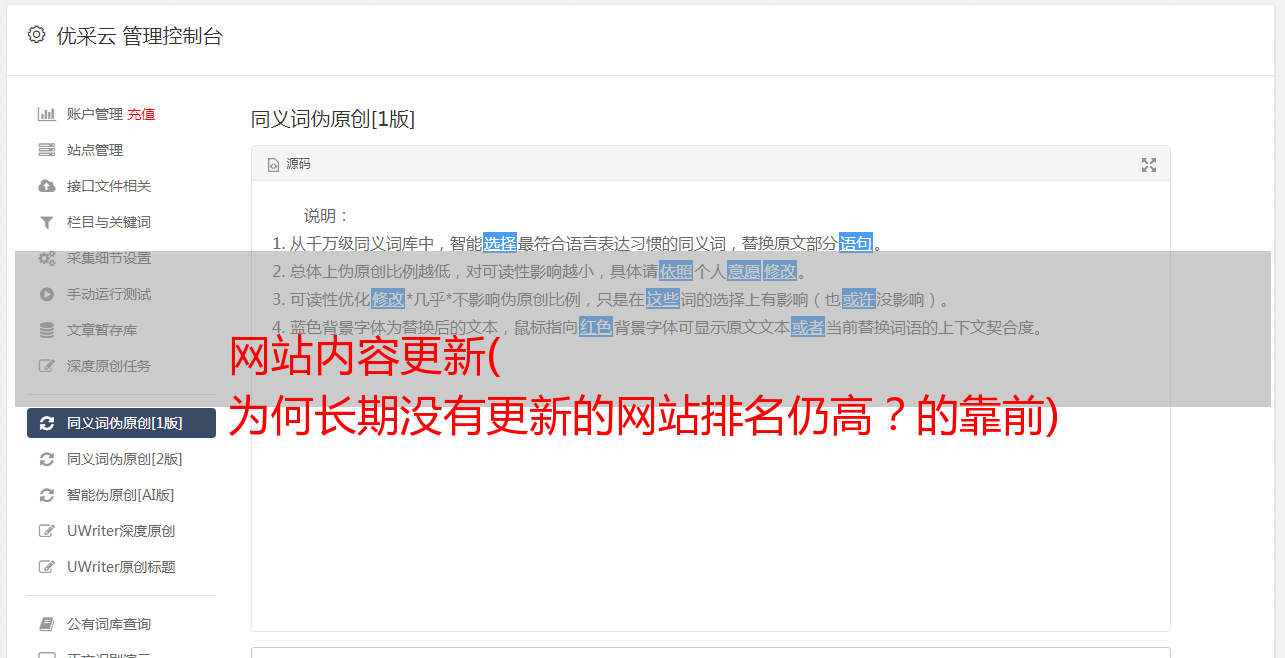Click highlighted word 语句 in the first line
1285x658 pixels.
click(x=856, y=243)
